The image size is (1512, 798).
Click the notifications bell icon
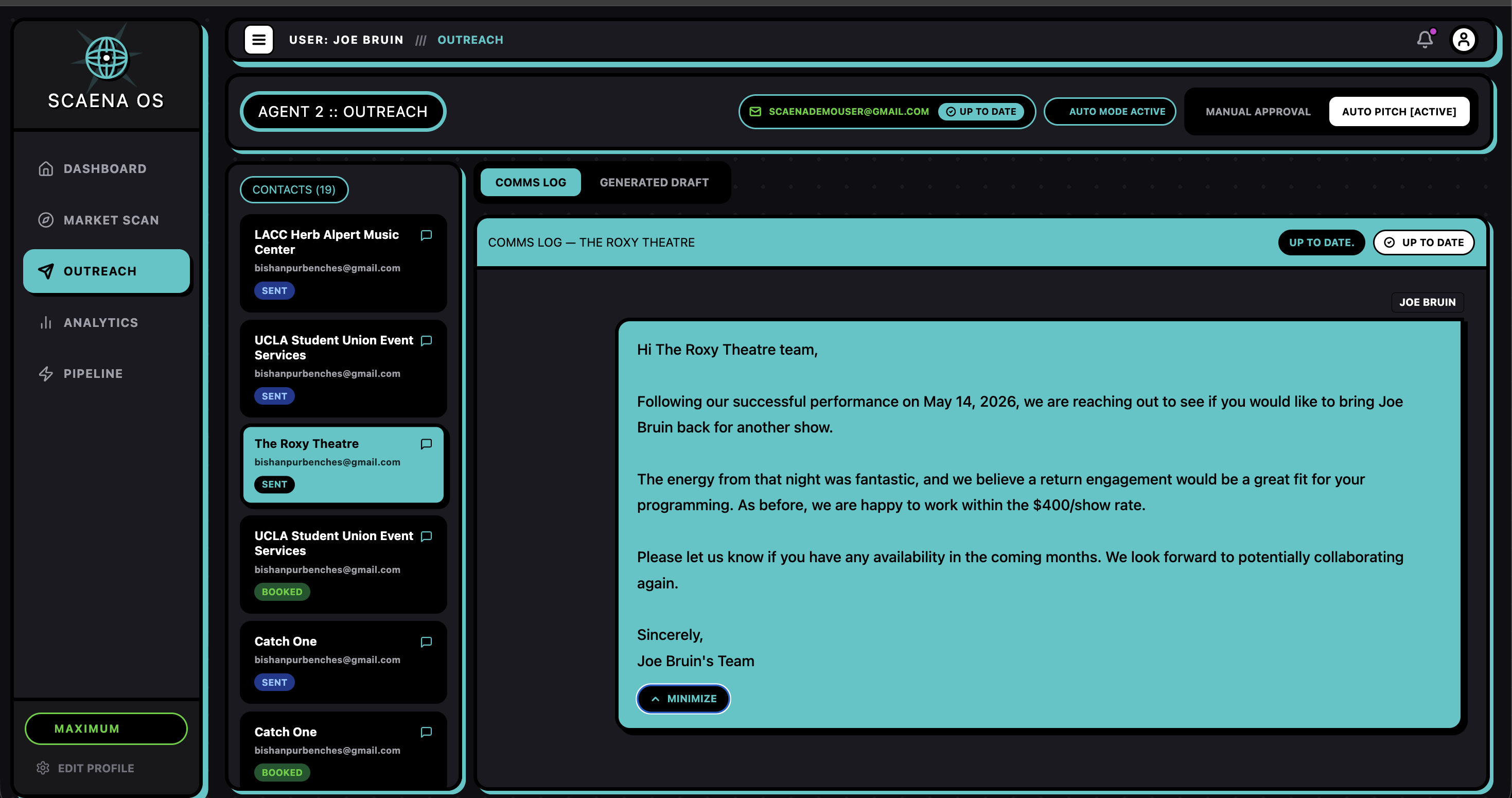(1425, 39)
